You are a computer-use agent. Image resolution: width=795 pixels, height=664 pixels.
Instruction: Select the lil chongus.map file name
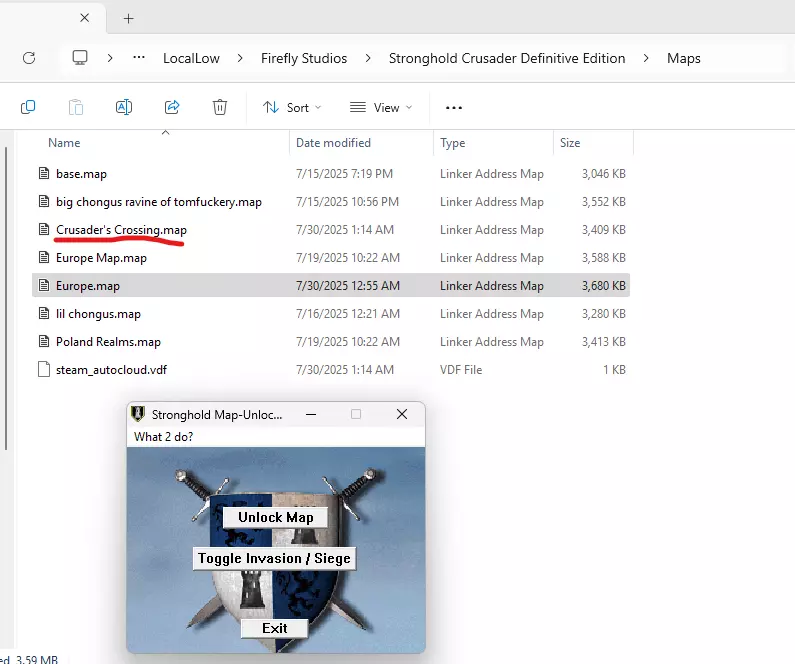pyautogui.click(x=98, y=314)
